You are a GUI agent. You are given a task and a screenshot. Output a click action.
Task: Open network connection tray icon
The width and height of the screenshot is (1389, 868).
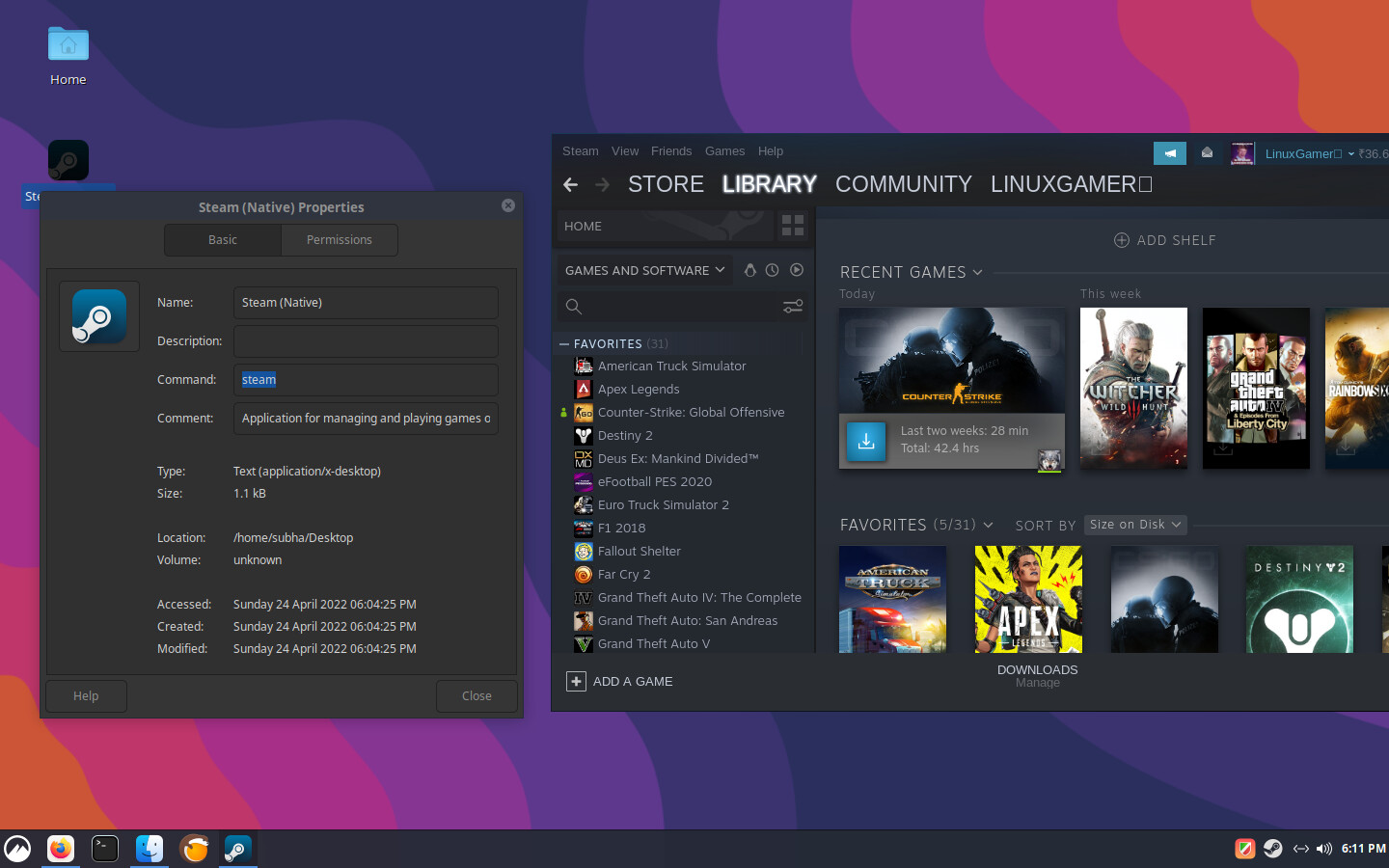click(1300, 849)
